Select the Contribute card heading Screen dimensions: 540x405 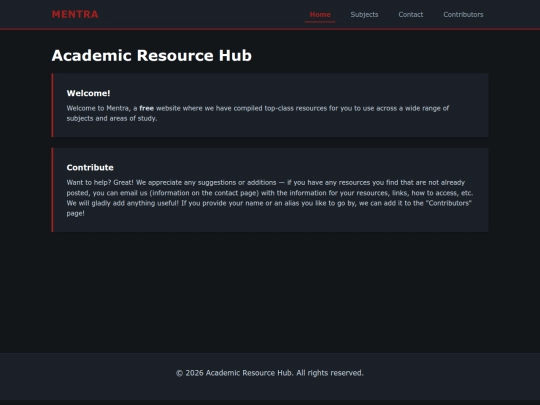[90, 167]
